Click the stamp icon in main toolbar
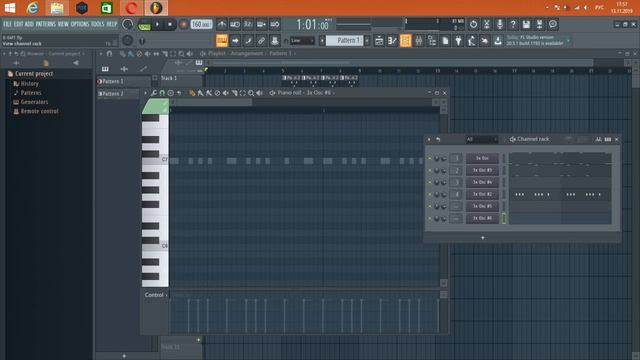640x360 pixels. 275,40
